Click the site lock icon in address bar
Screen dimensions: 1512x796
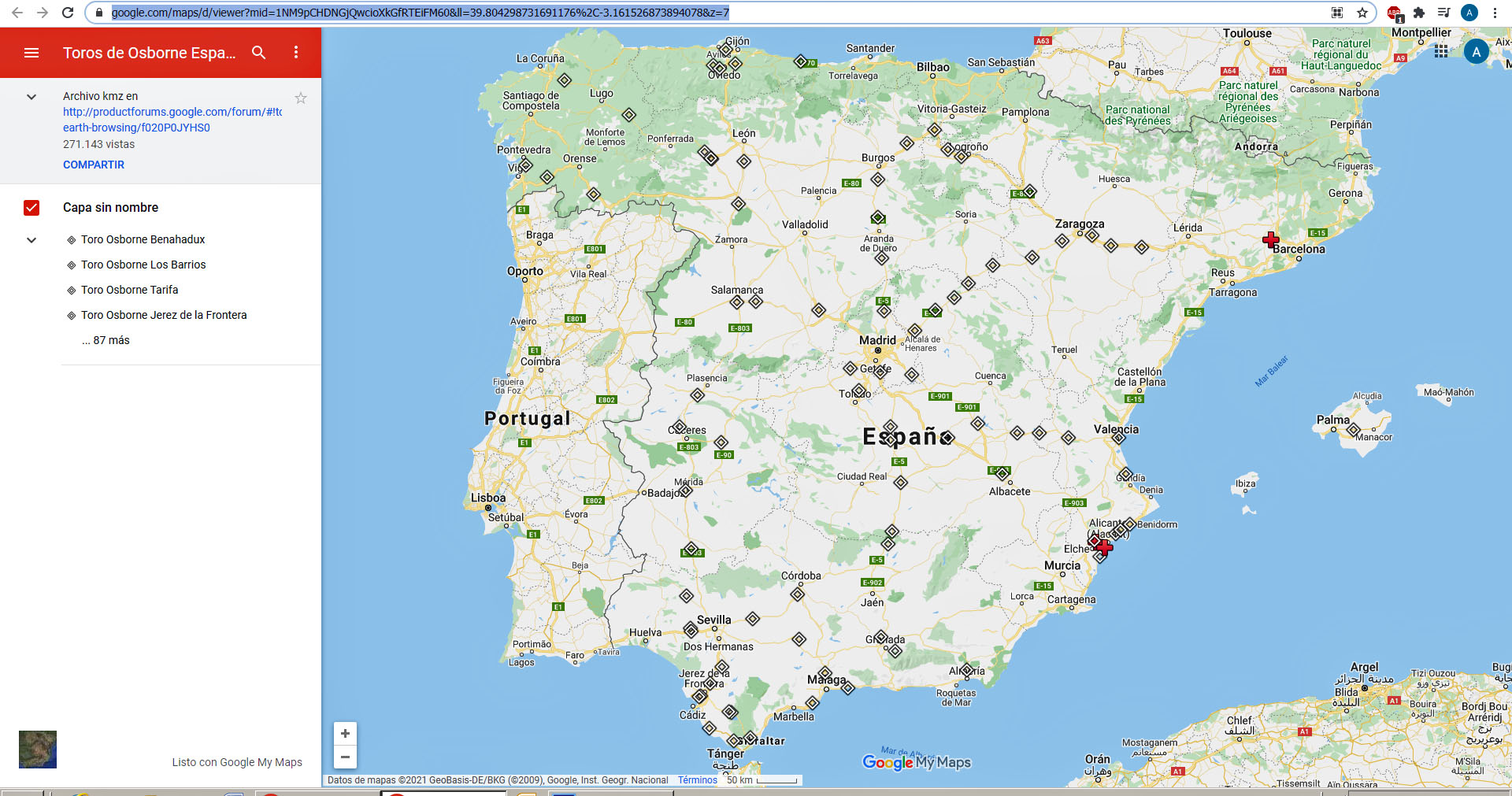[x=99, y=13]
